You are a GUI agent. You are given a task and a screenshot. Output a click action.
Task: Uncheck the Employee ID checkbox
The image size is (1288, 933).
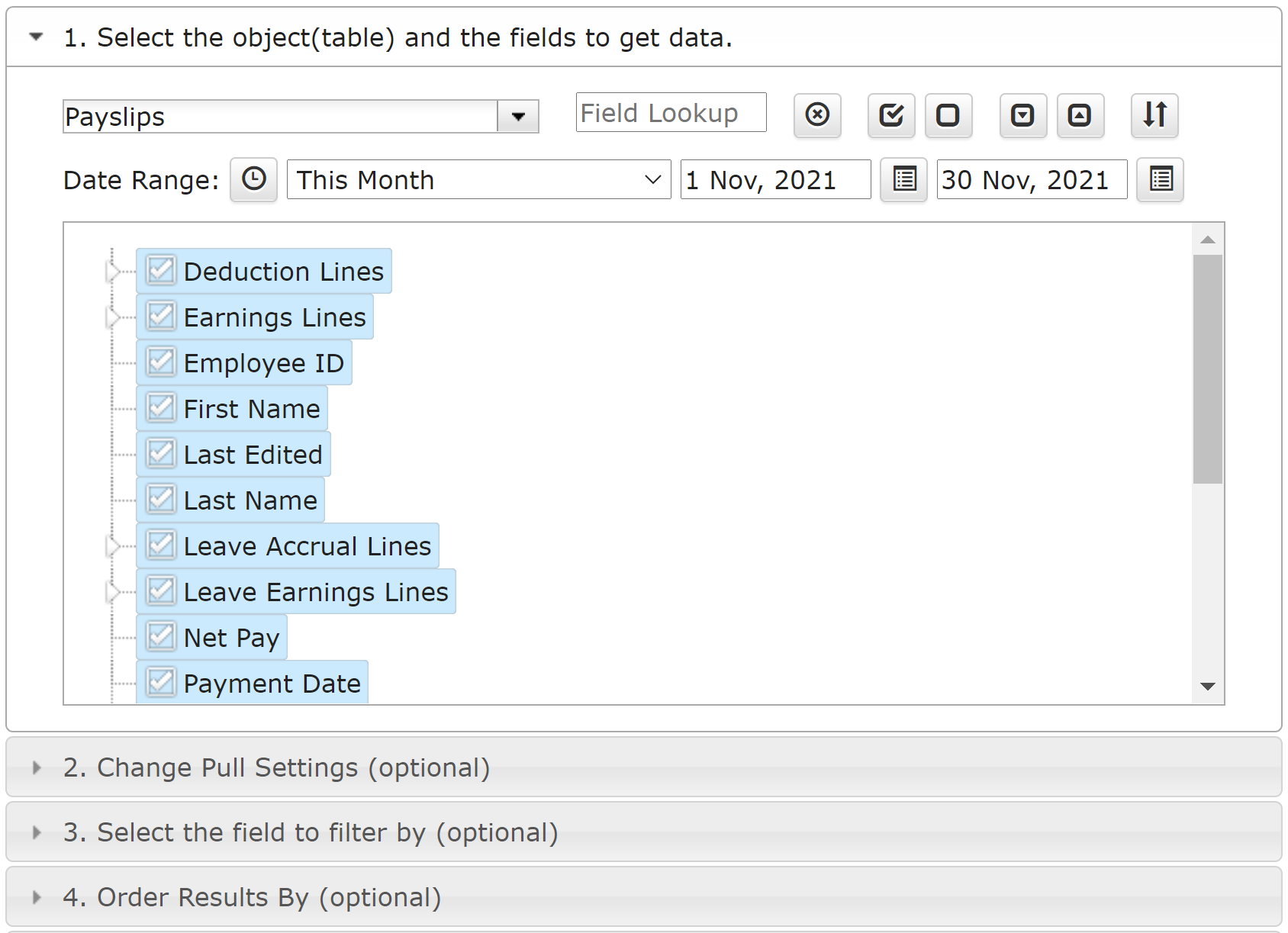coord(161,362)
